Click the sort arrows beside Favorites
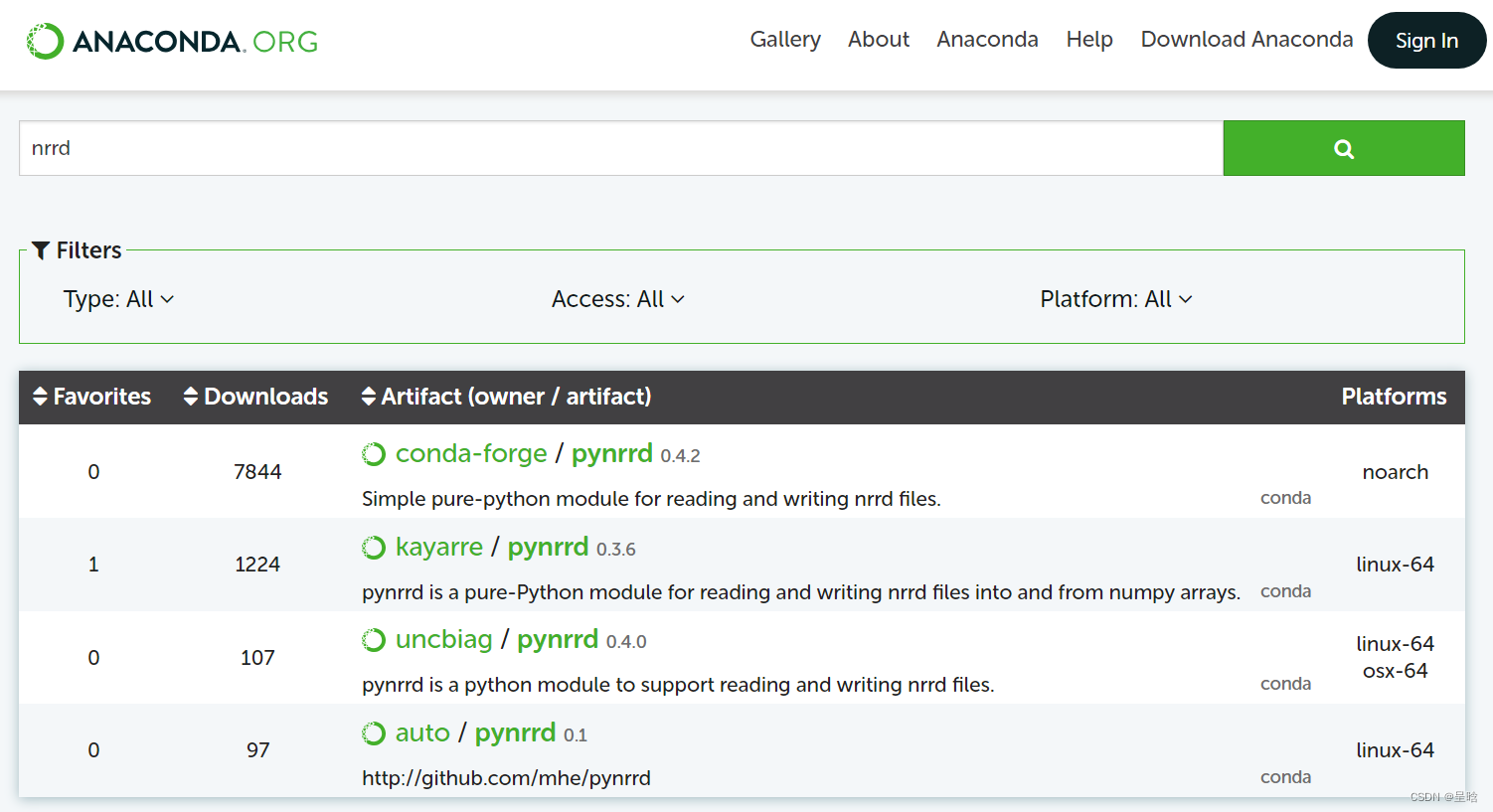The width and height of the screenshot is (1493, 812). click(x=41, y=397)
